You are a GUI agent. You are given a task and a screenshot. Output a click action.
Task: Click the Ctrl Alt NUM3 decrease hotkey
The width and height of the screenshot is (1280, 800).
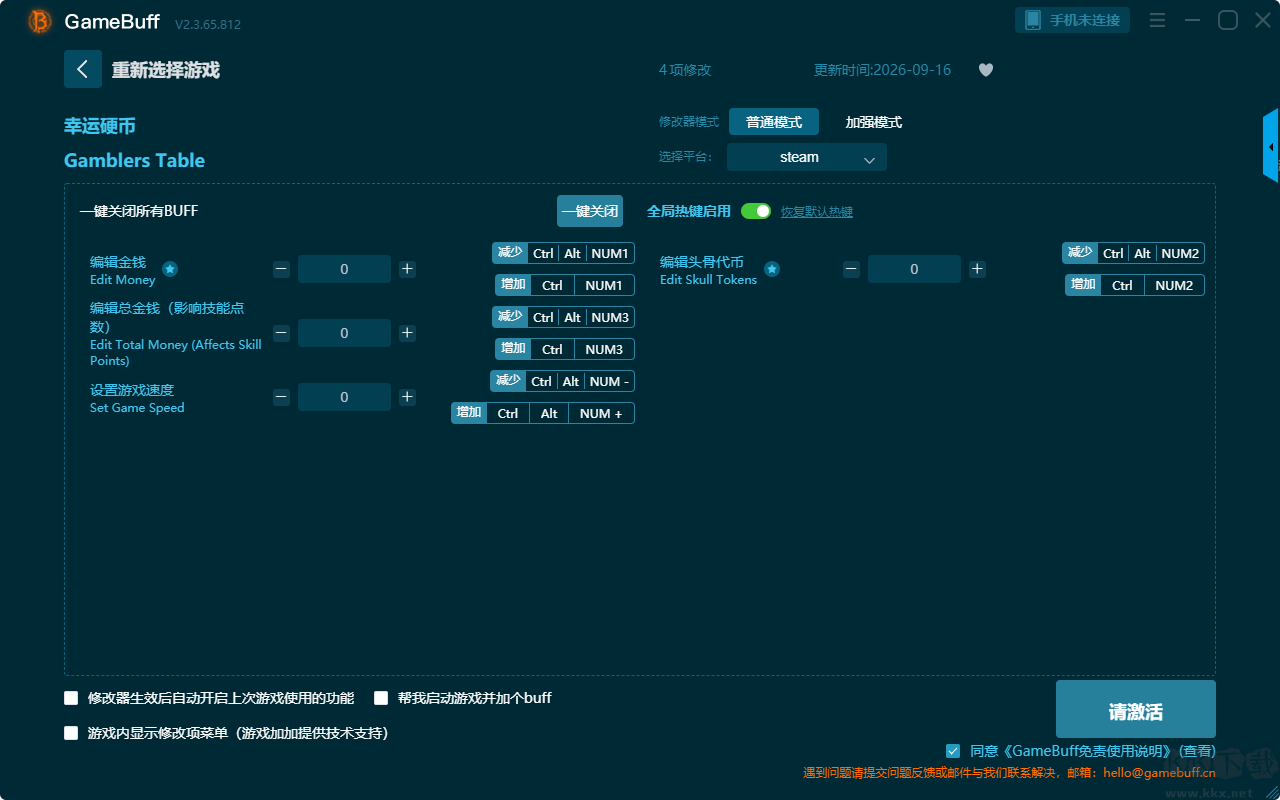point(563,317)
